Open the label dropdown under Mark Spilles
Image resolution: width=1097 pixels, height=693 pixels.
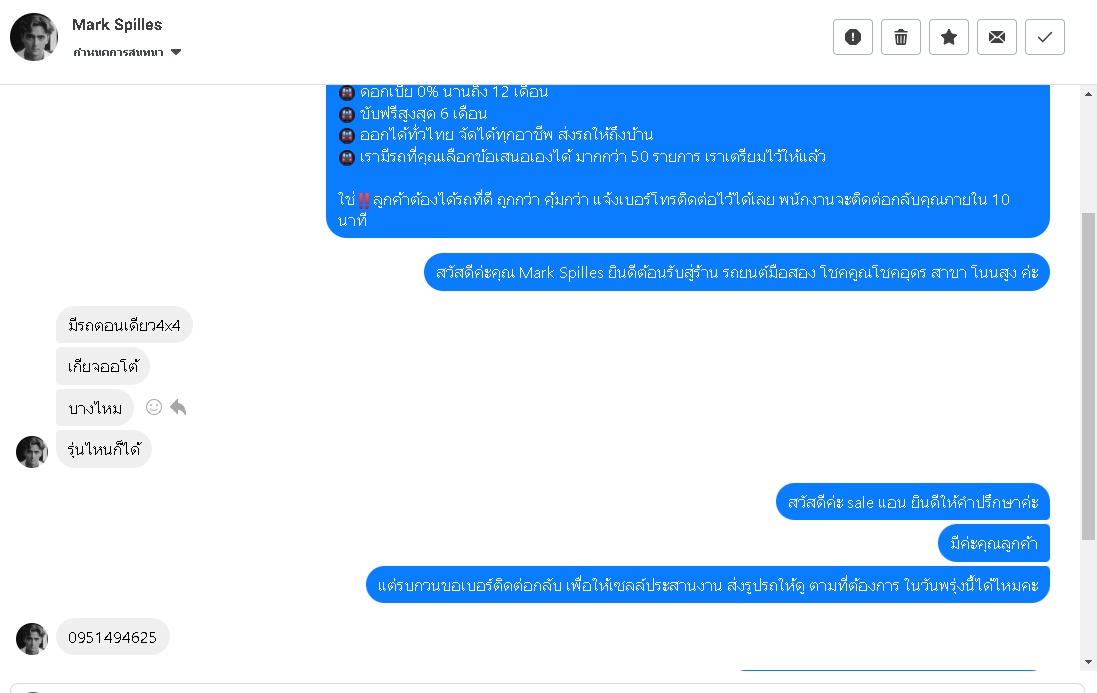pyautogui.click(x=127, y=52)
